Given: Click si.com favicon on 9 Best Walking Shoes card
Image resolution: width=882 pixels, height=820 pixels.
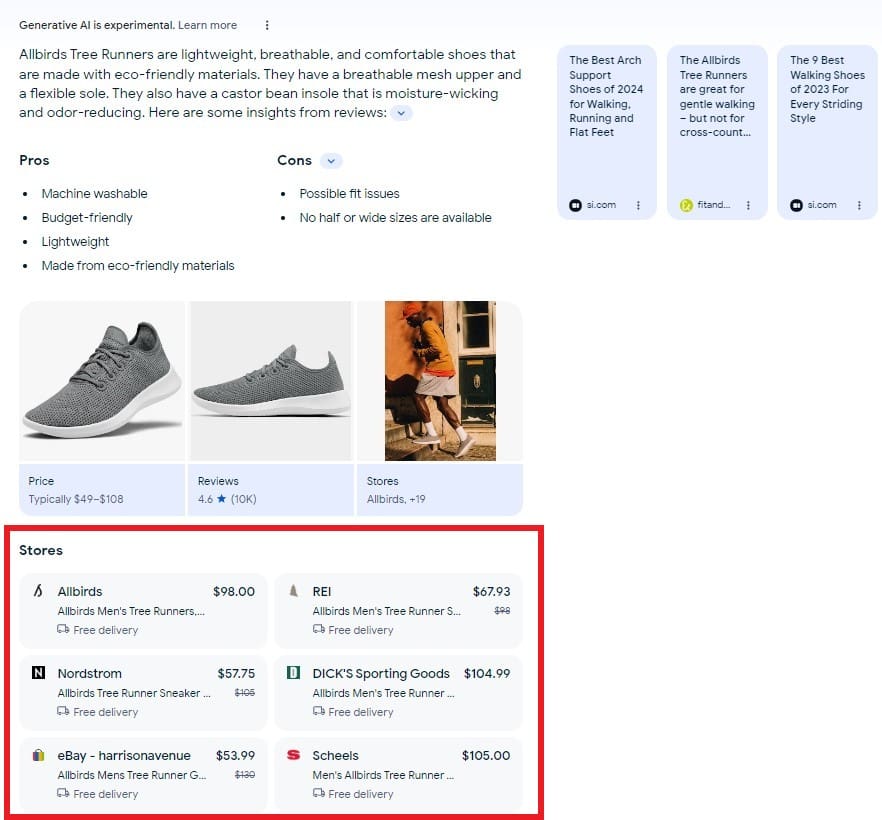Looking at the screenshot, I should (x=796, y=205).
